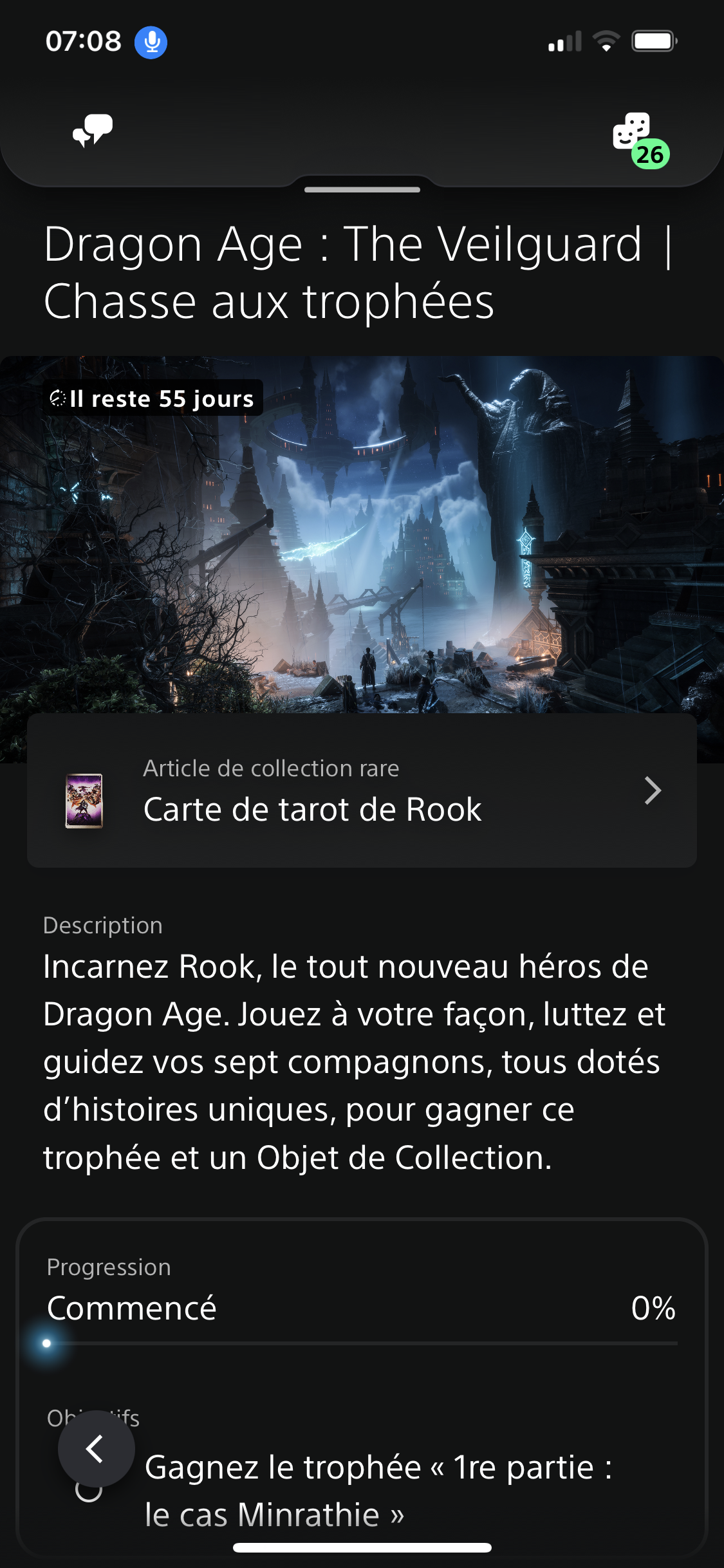The height and width of the screenshot is (1568, 724).
Task: Tap the green 26 notification badge
Action: (x=650, y=154)
